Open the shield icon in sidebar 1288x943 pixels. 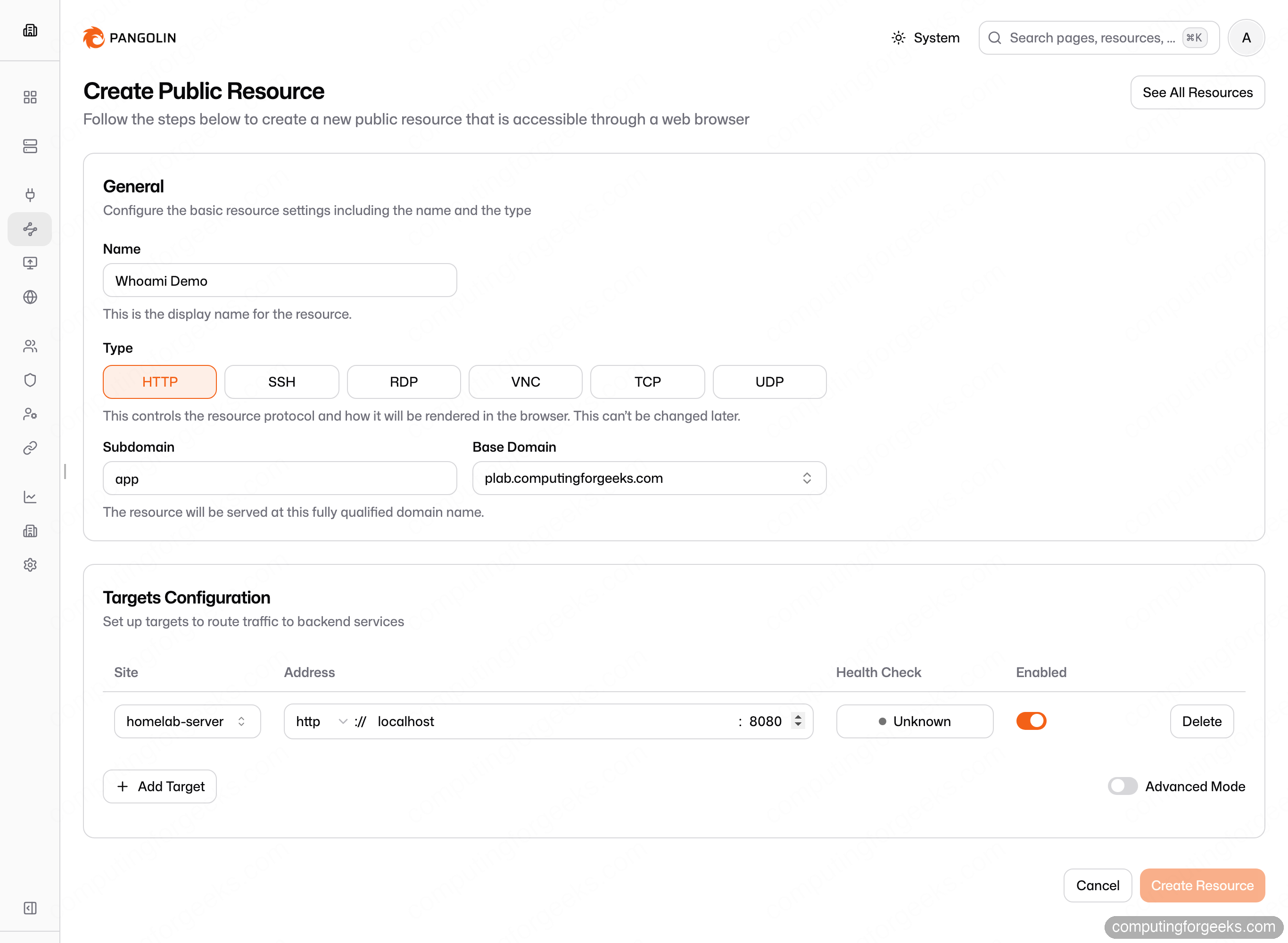(x=30, y=380)
